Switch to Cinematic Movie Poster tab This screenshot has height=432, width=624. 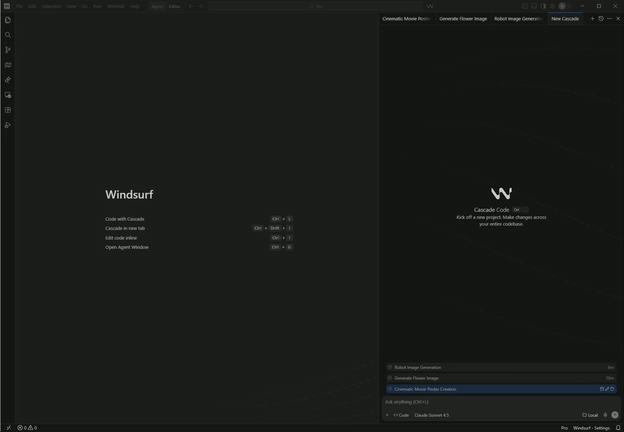(x=407, y=19)
